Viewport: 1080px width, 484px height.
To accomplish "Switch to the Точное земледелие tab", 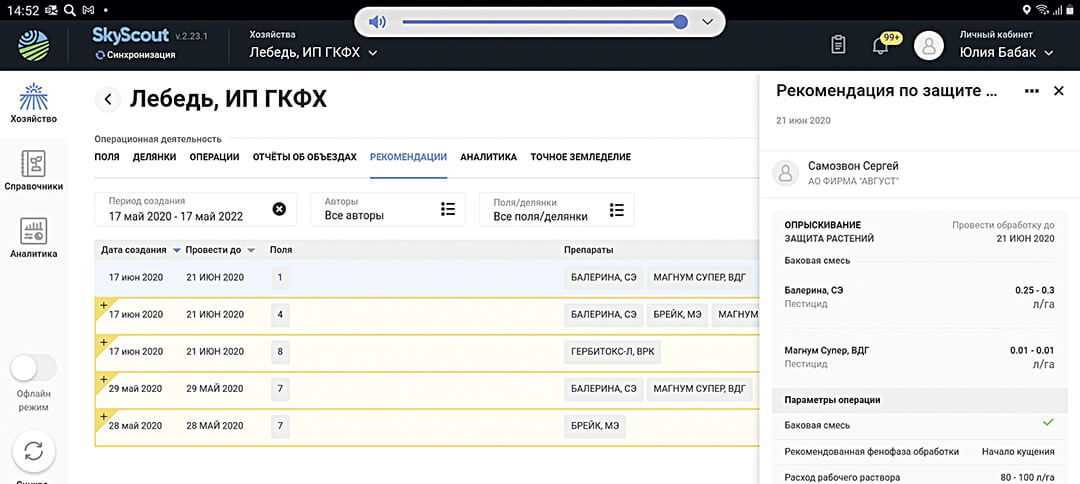I will (x=580, y=157).
